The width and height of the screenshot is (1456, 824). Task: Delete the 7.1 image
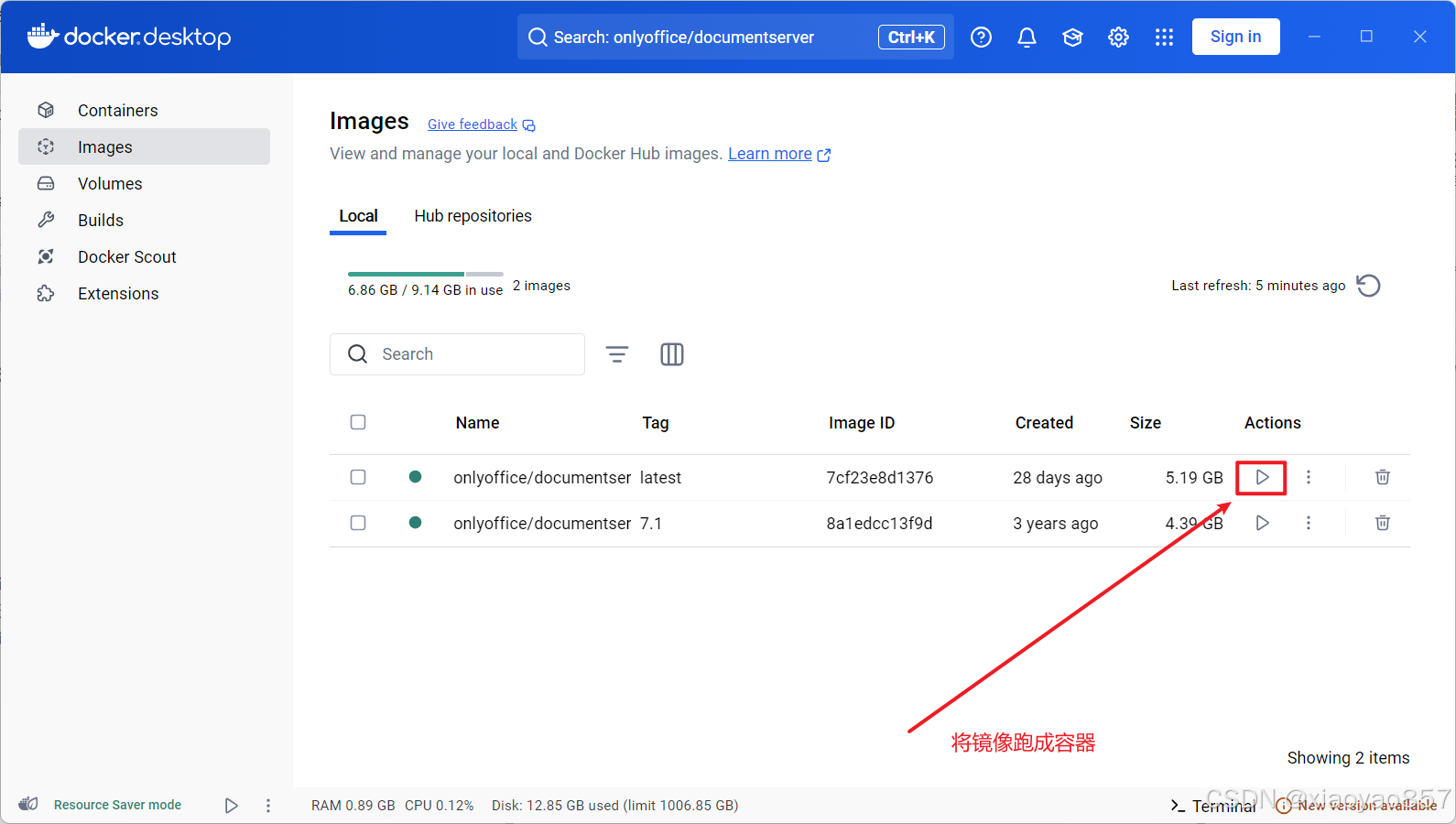point(1383,523)
